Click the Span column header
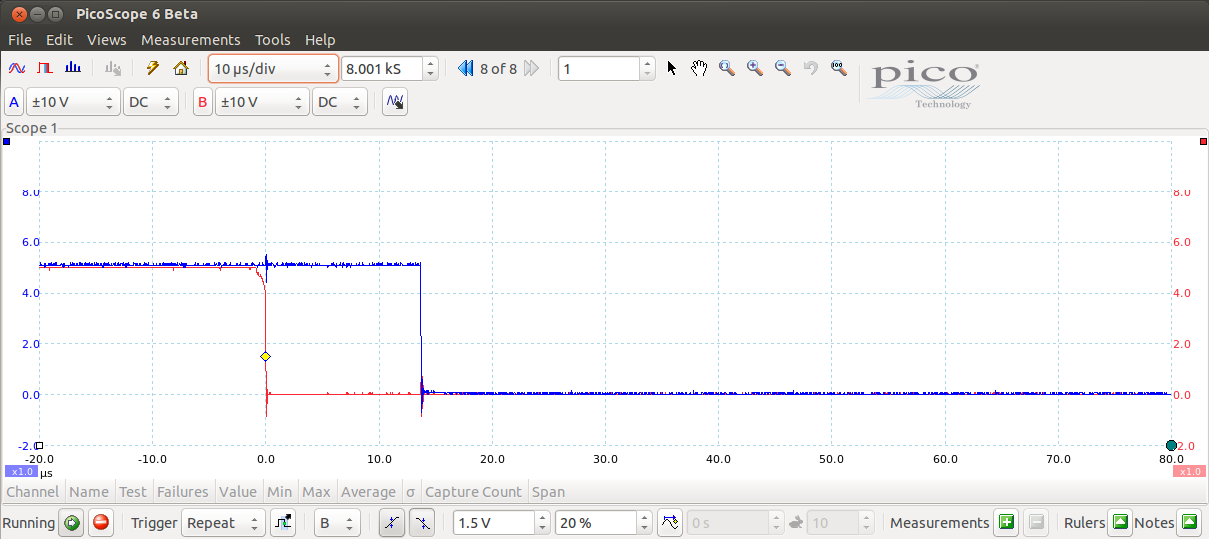 (548, 492)
